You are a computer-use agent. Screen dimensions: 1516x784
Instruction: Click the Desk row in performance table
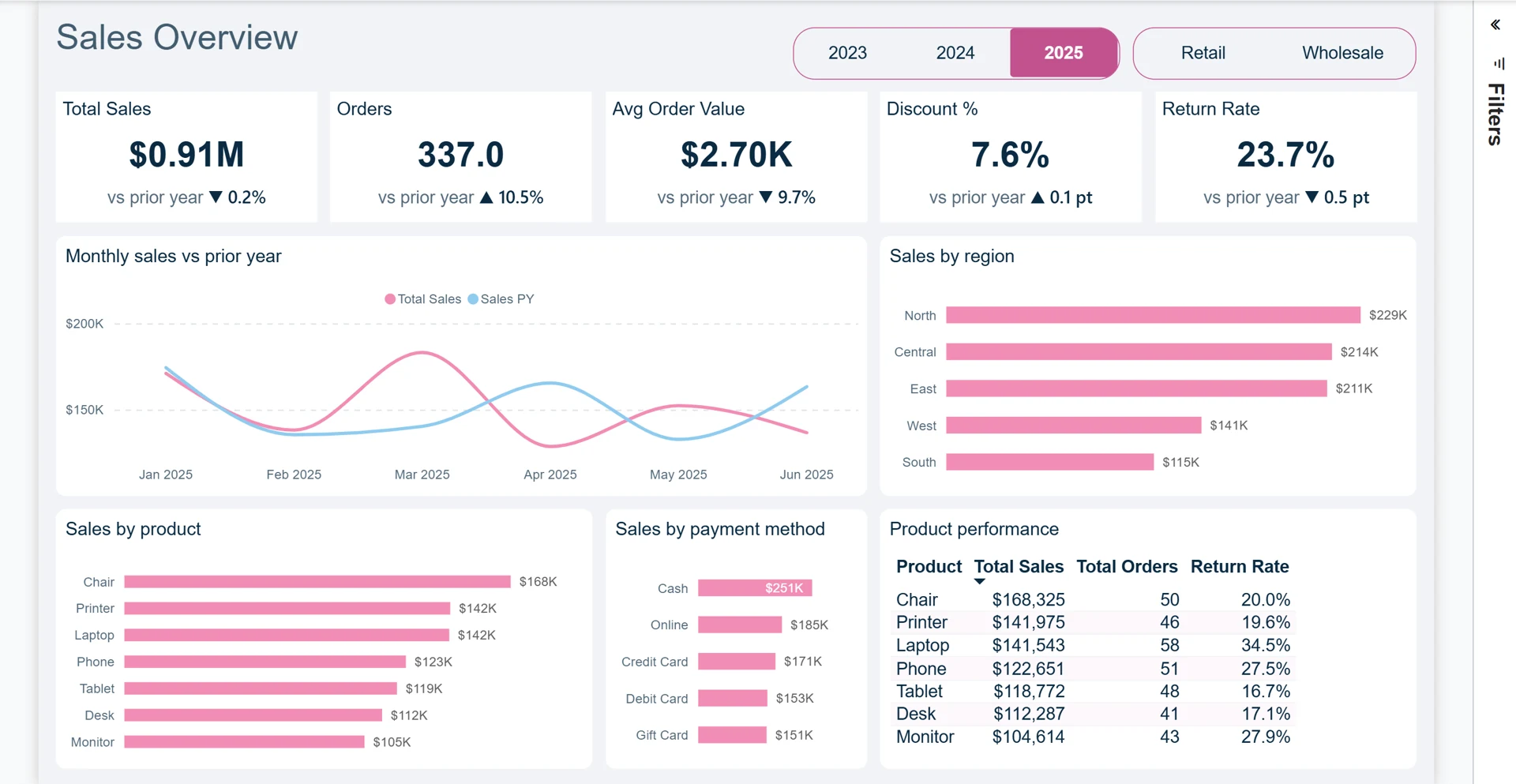tap(1093, 715)
